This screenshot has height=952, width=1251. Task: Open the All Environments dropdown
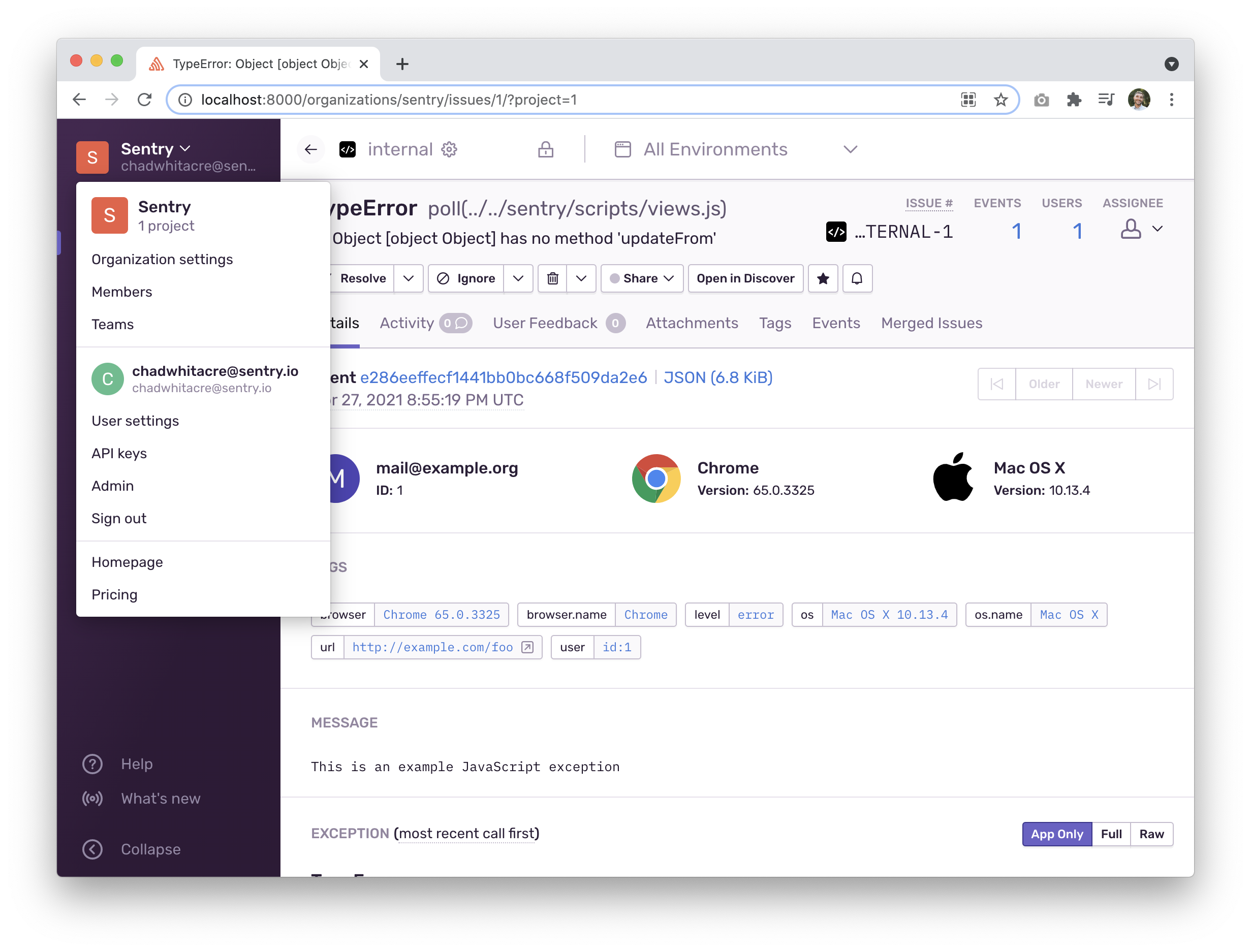[736, 149]
